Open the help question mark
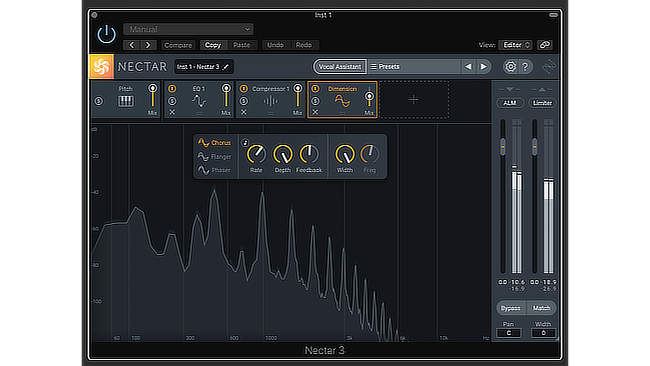The image size is (650, 366). (x=525, y=67)
